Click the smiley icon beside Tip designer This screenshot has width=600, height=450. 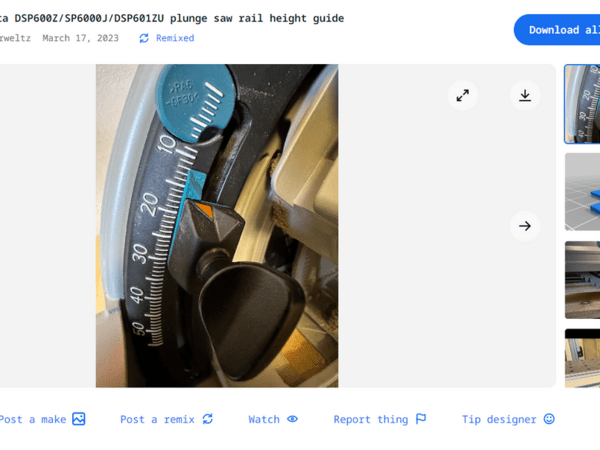click(x=549, y=419)
